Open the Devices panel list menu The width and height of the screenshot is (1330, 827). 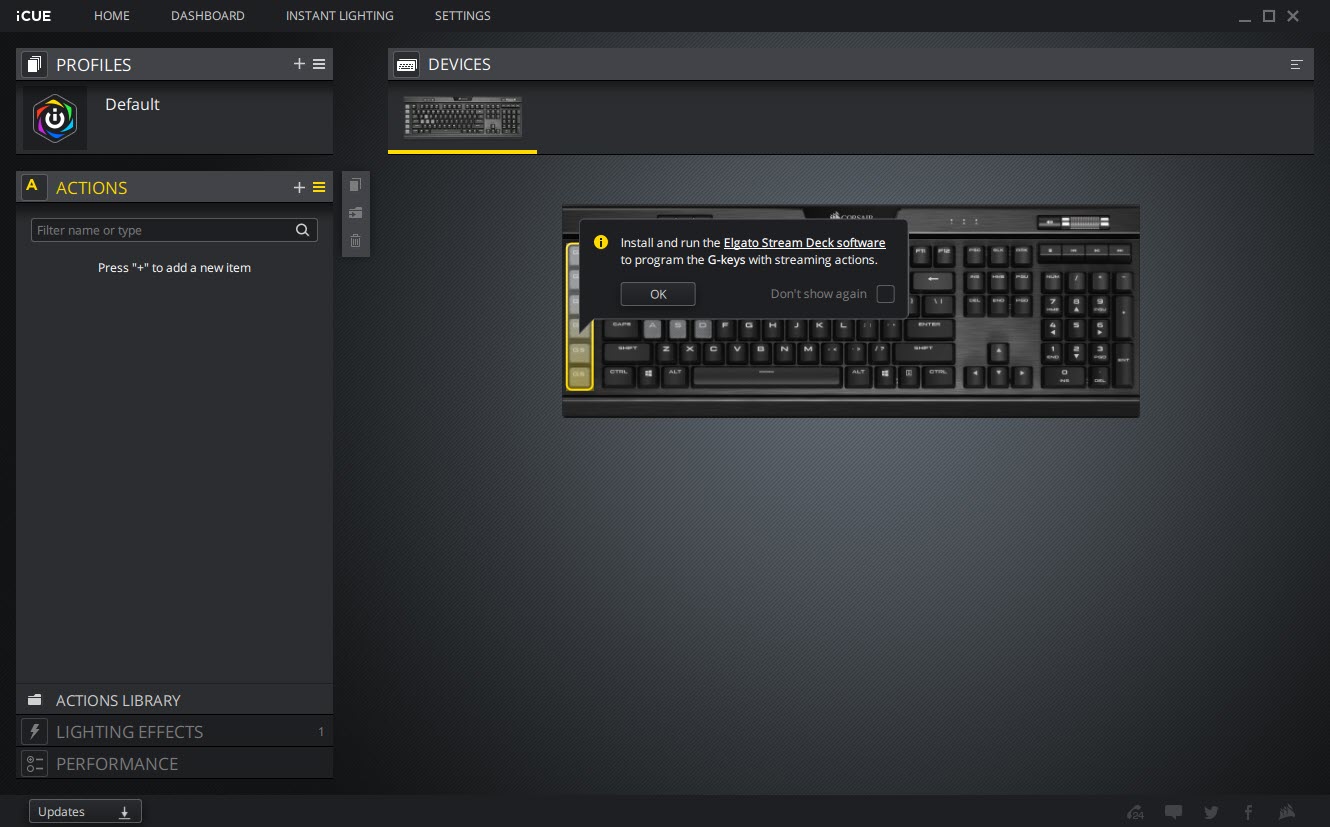1297,64
